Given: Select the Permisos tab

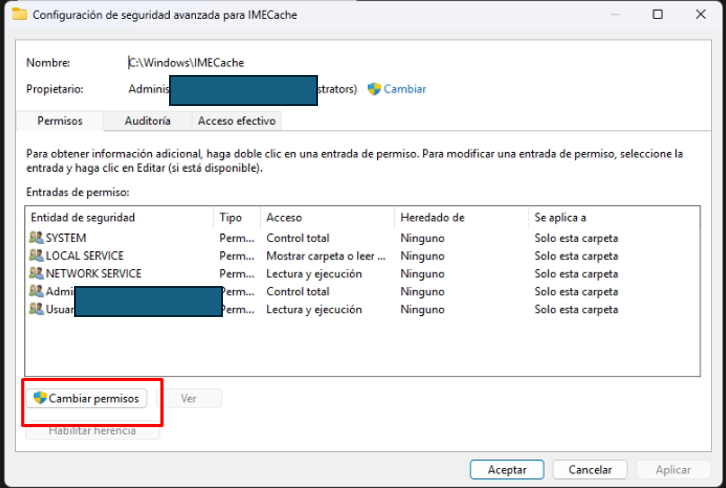Looking at the screenshot, I should (60, 121).
